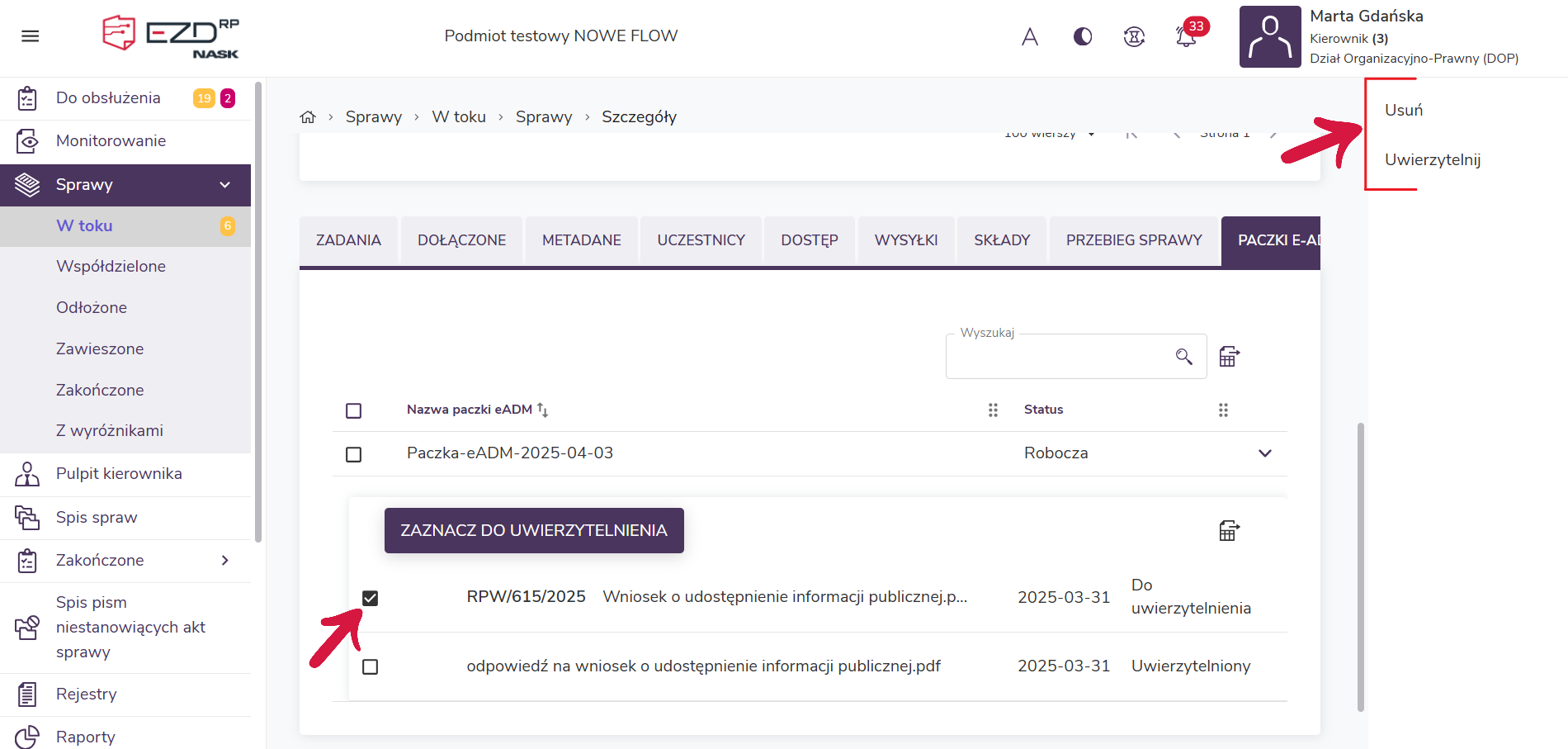Click the search magnifier icon
1568x749 pixels.
1183,357
